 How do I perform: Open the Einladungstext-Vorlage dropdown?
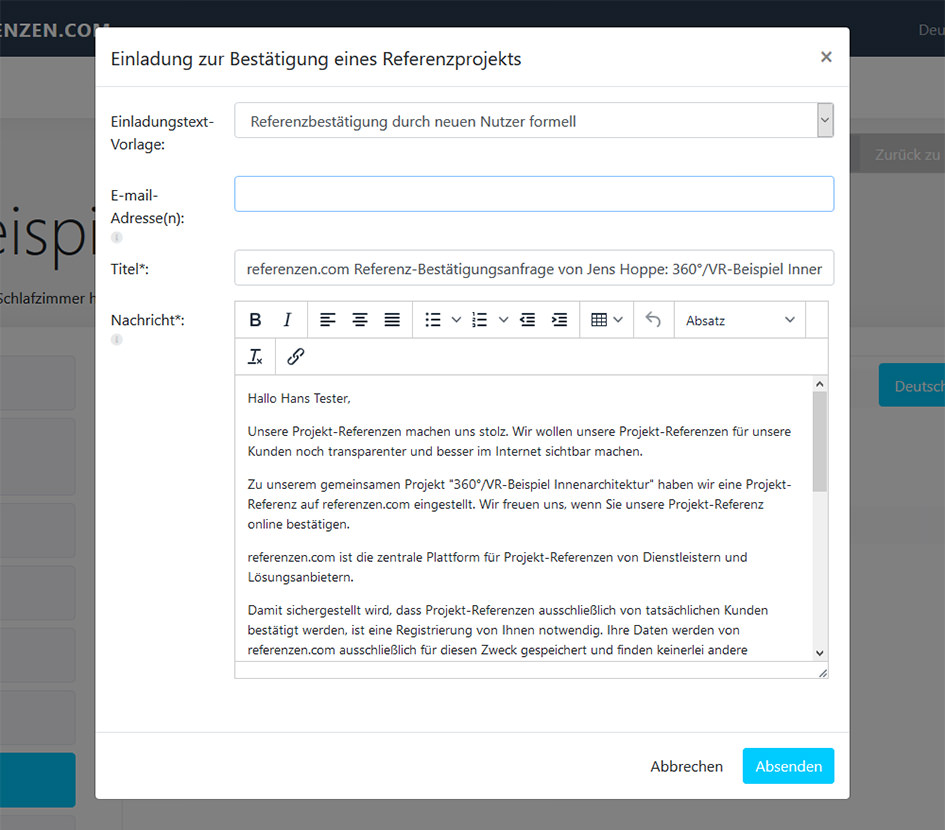point(533,119)
